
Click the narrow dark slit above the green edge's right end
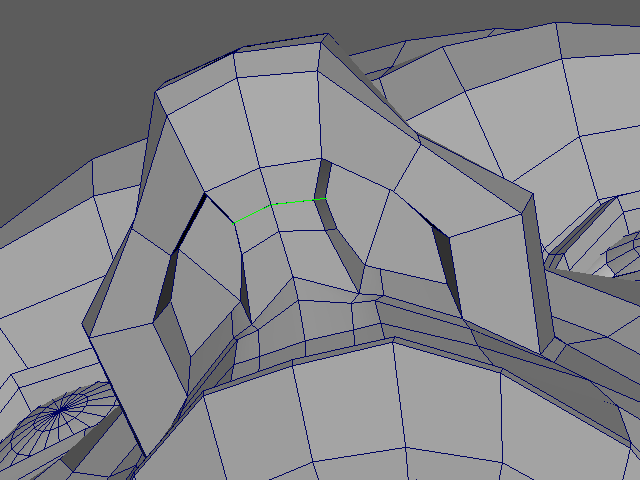(x=322, y=180)
